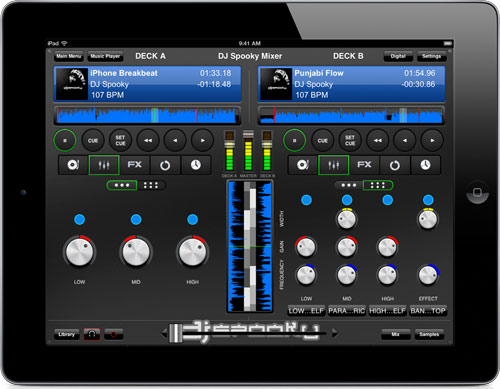The height and width of the screenshot is (389, 500).
Task: Pause Deck A with the green-ringed button
Action: click(65, 140)
